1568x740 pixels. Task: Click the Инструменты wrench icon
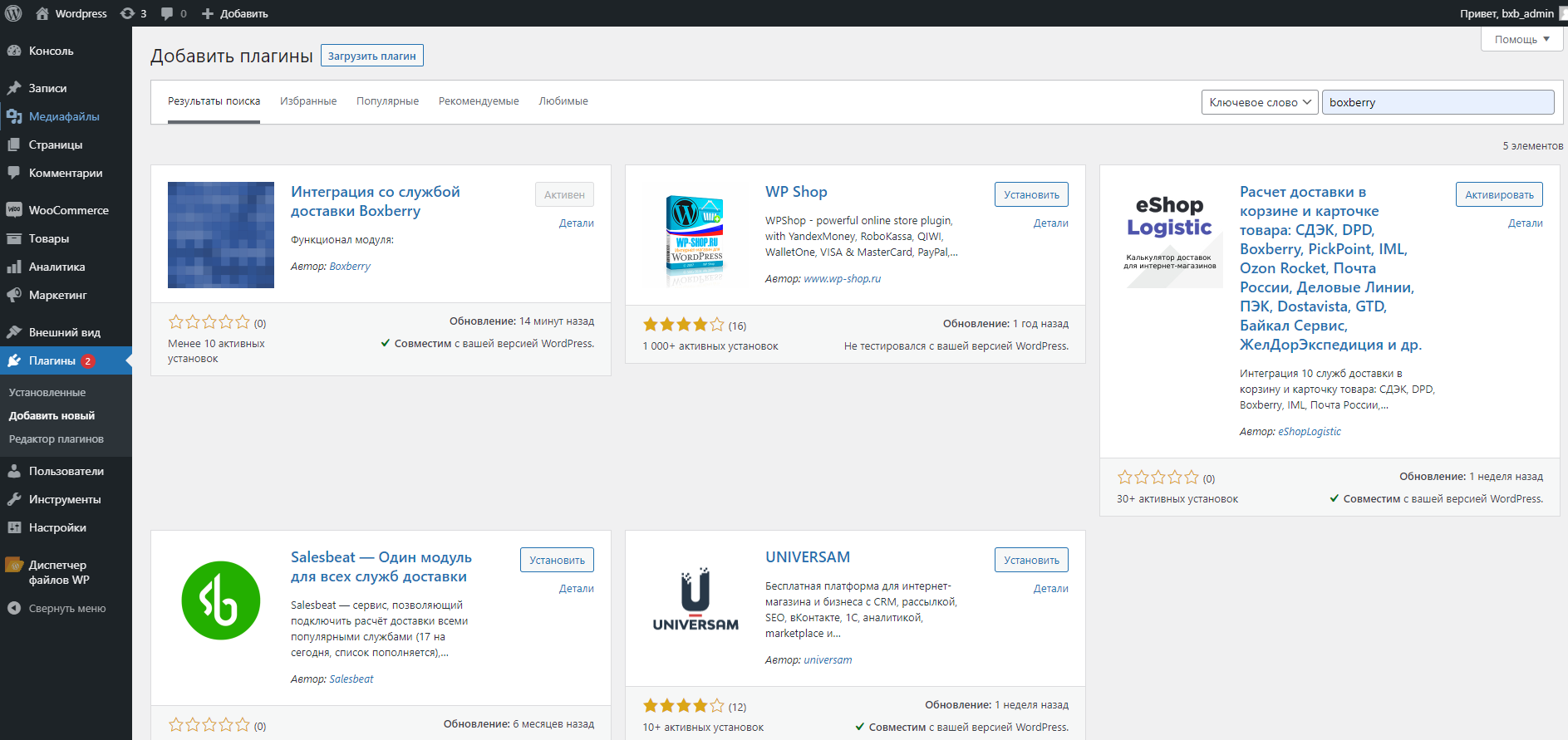(x=14, y=499)
